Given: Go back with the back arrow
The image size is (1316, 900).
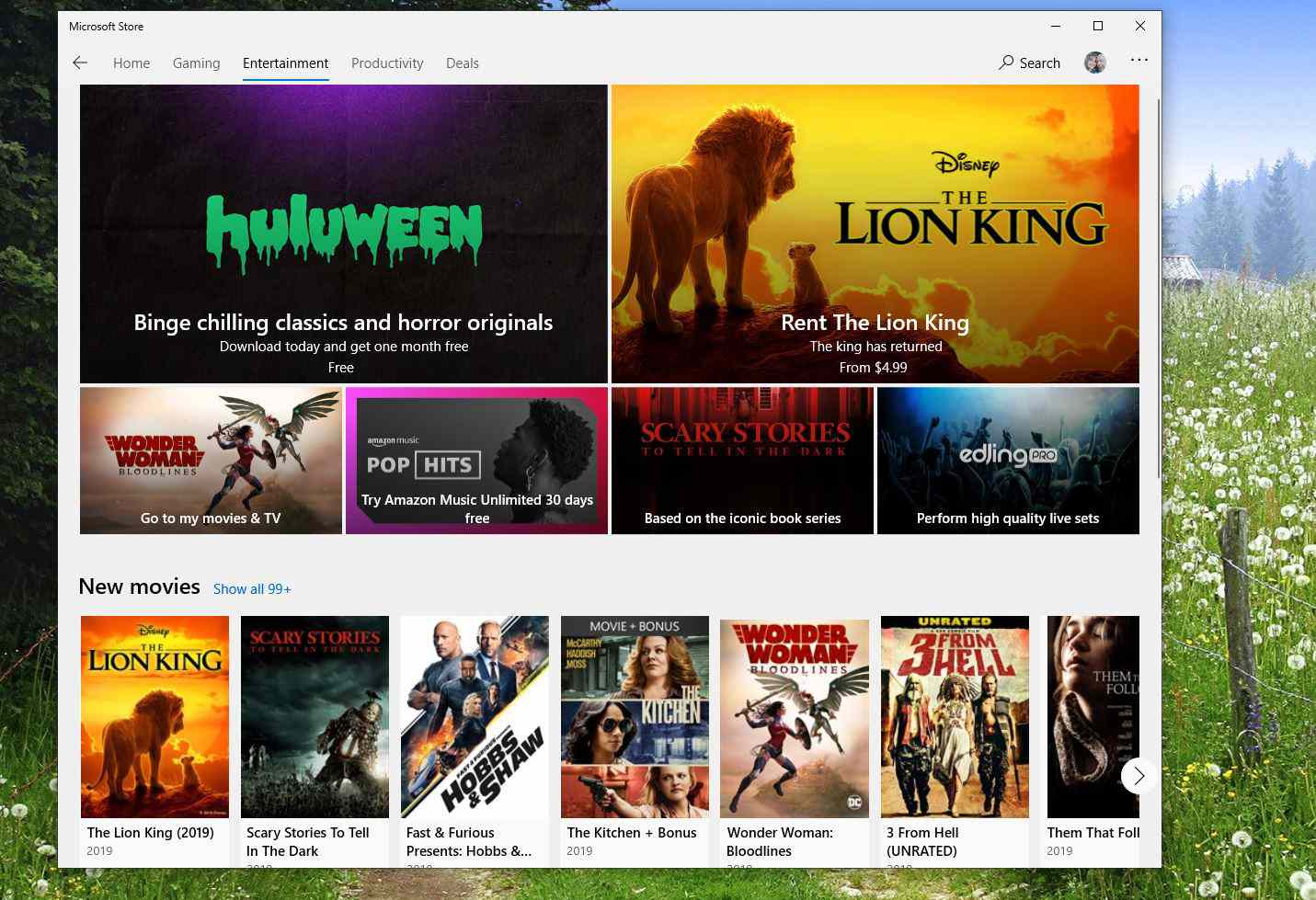Looking at the screenshot, I should point(80,63).
